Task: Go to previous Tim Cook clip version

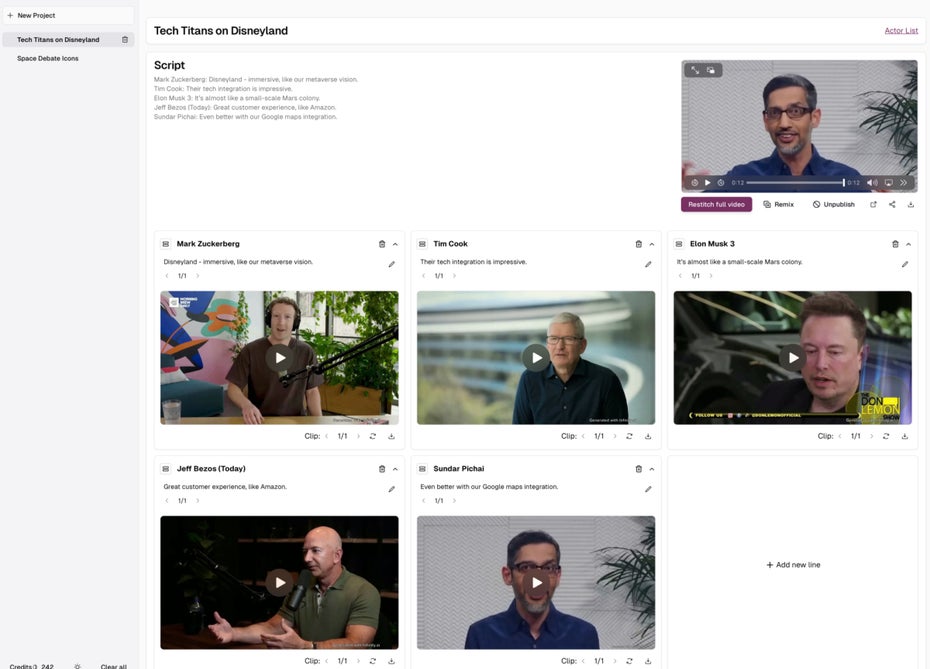Action: click(583, 436)
